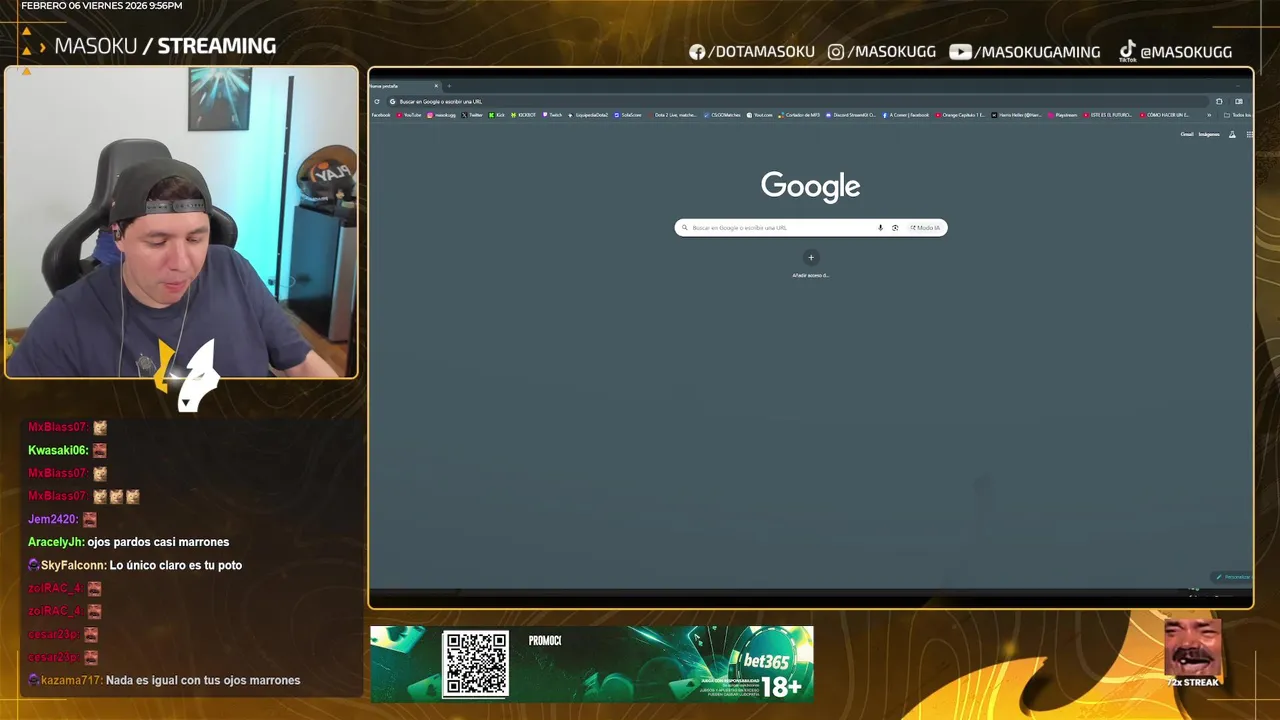1280x720 pixels.
Task: Open the side panel icon in toolbar
Action: [1239, 101]
